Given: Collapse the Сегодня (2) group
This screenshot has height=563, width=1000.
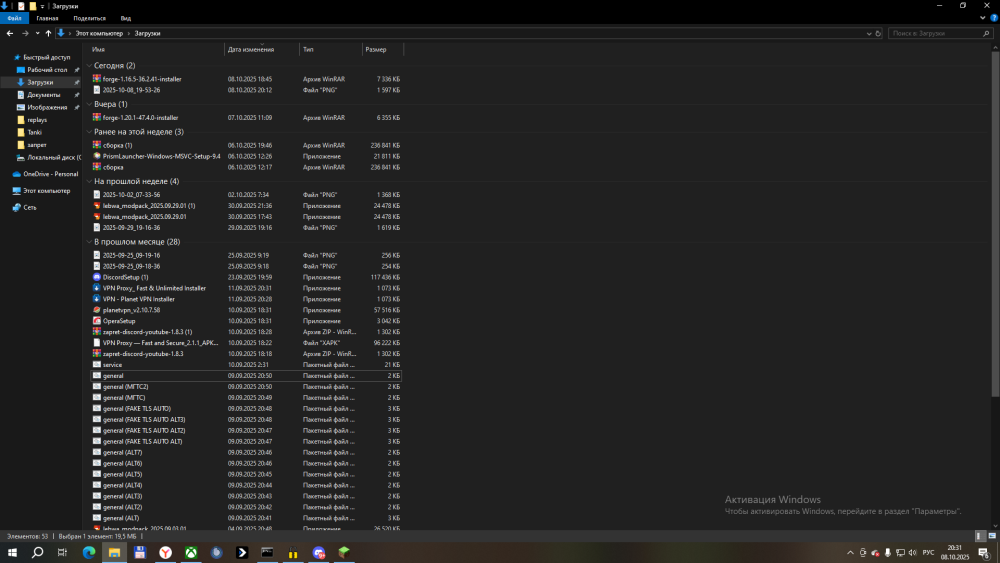Looking at the screenshot, I should (x=89, y=65).
